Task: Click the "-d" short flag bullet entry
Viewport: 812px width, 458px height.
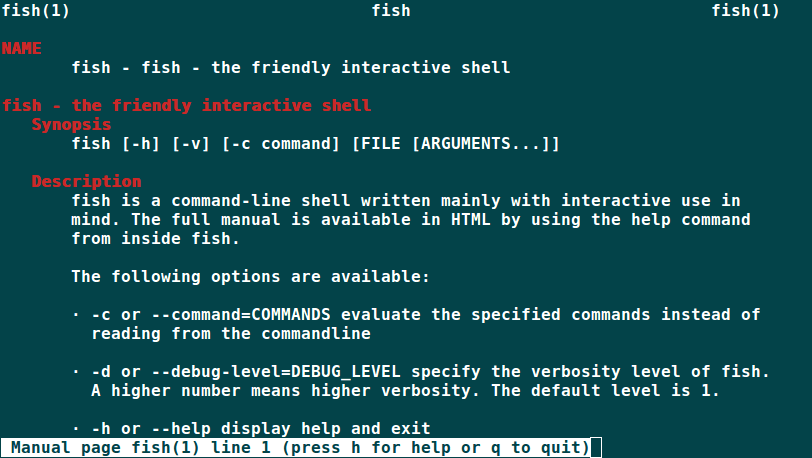Action: coord(101,372)
